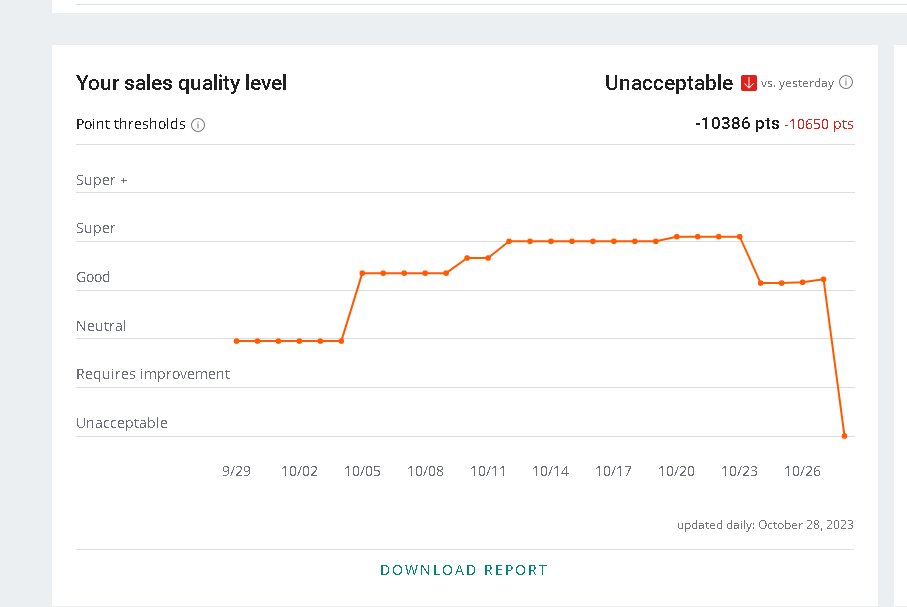This screenshot has width=907, height=607.
Task: Click the first chart data point on 9/29
Action: 237,341
